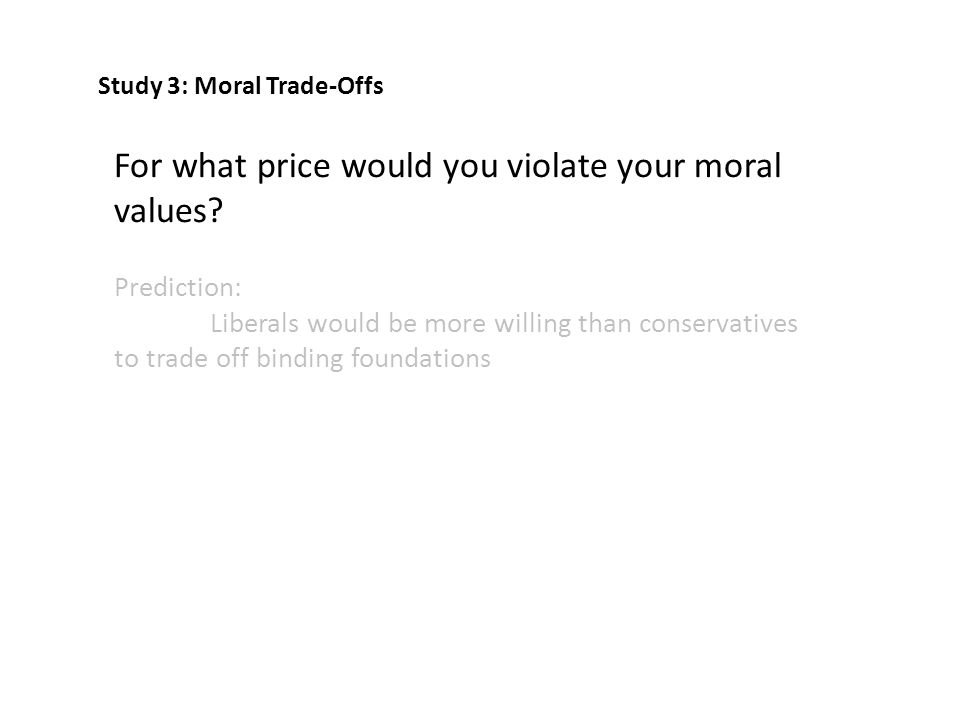Screen dimensions: 960x720
Task: Click the 'to trade off binding foundations' line
Action: pos(302,359)
